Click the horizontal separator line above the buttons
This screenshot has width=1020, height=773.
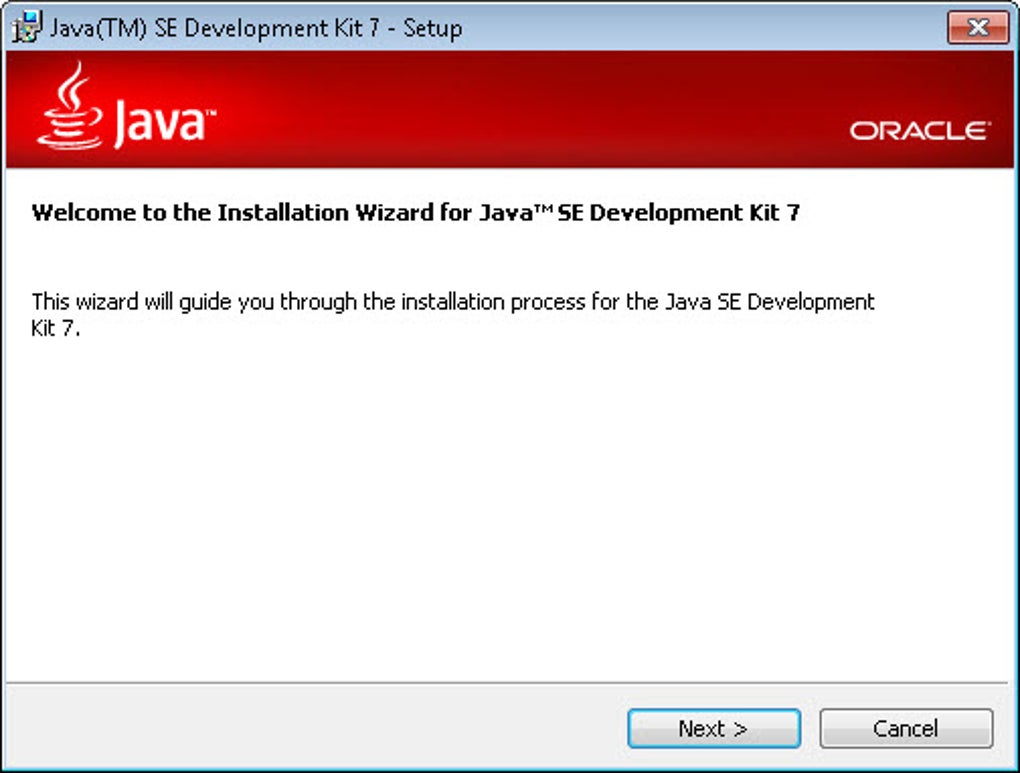coord(507,683)
